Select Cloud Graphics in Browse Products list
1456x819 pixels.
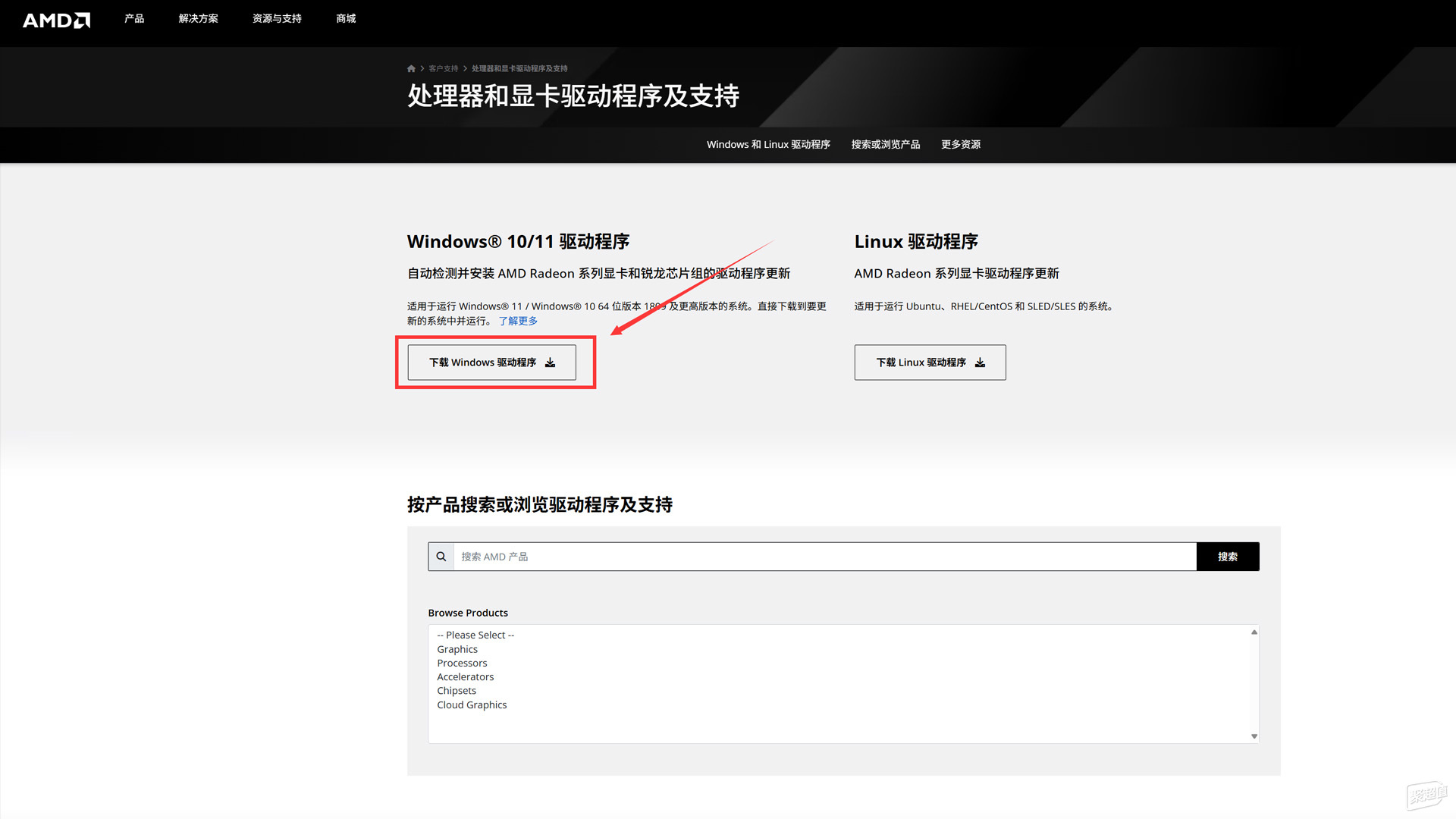(472, 704)
